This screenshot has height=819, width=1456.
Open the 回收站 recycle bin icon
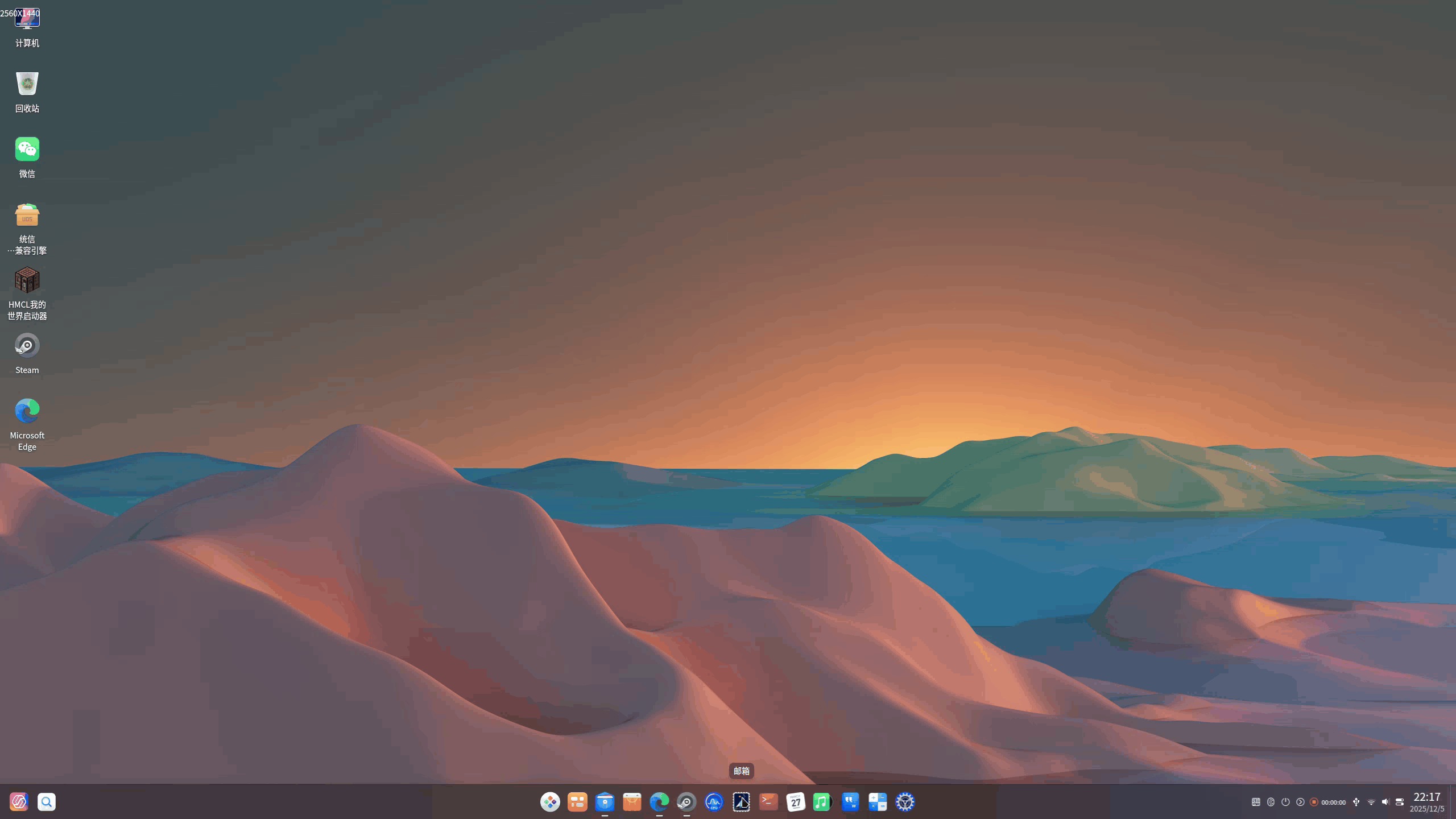click(27, 84)
